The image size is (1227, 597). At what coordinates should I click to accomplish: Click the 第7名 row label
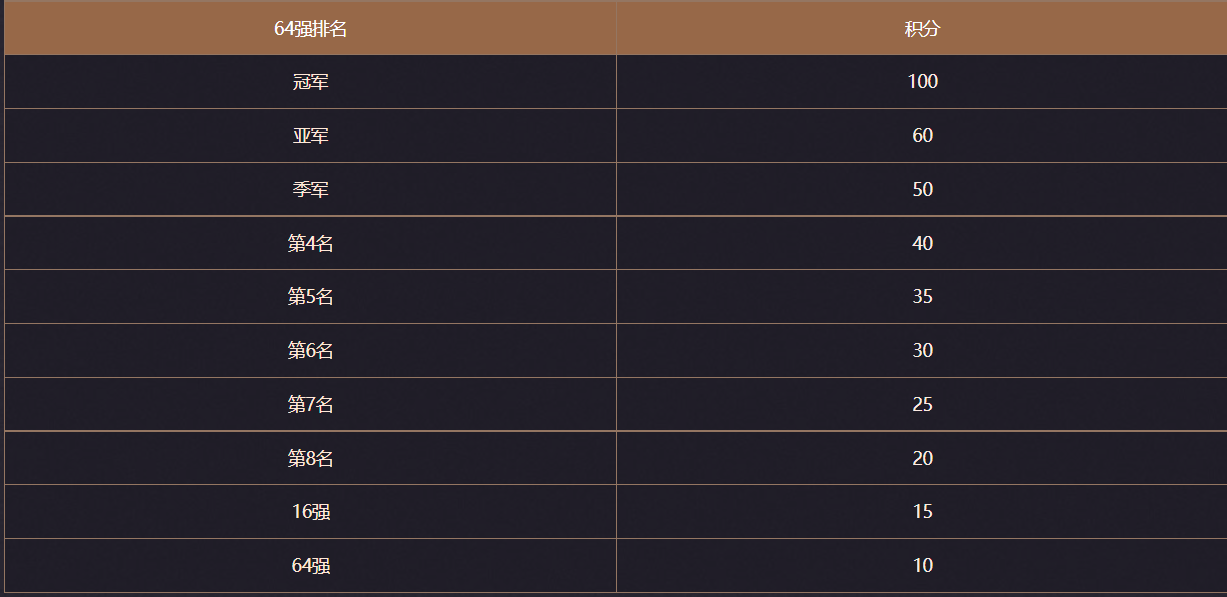311,405
